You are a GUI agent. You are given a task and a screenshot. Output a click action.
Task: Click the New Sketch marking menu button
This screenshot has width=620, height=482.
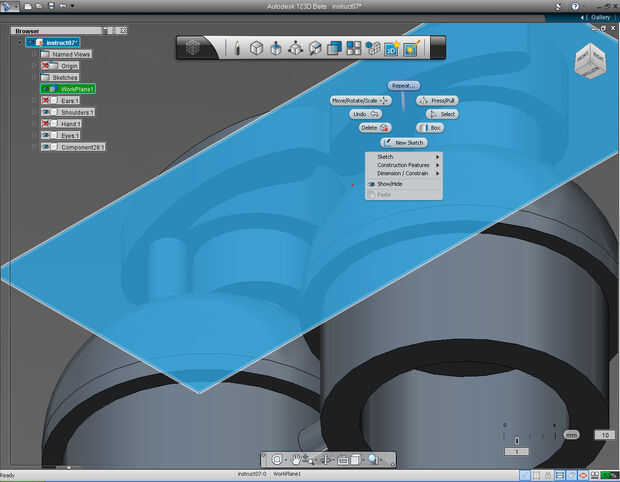point(404,142)
